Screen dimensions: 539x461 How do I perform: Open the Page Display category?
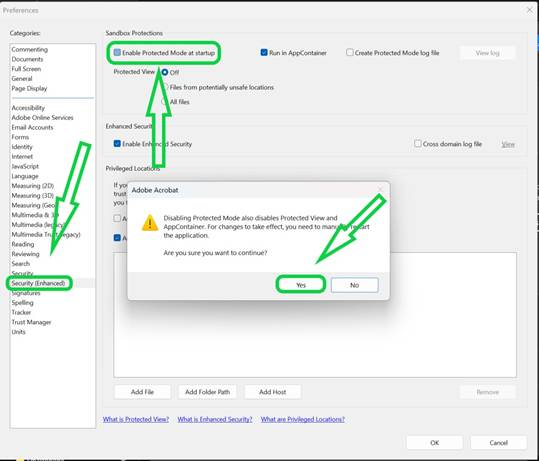click(29, 88)
